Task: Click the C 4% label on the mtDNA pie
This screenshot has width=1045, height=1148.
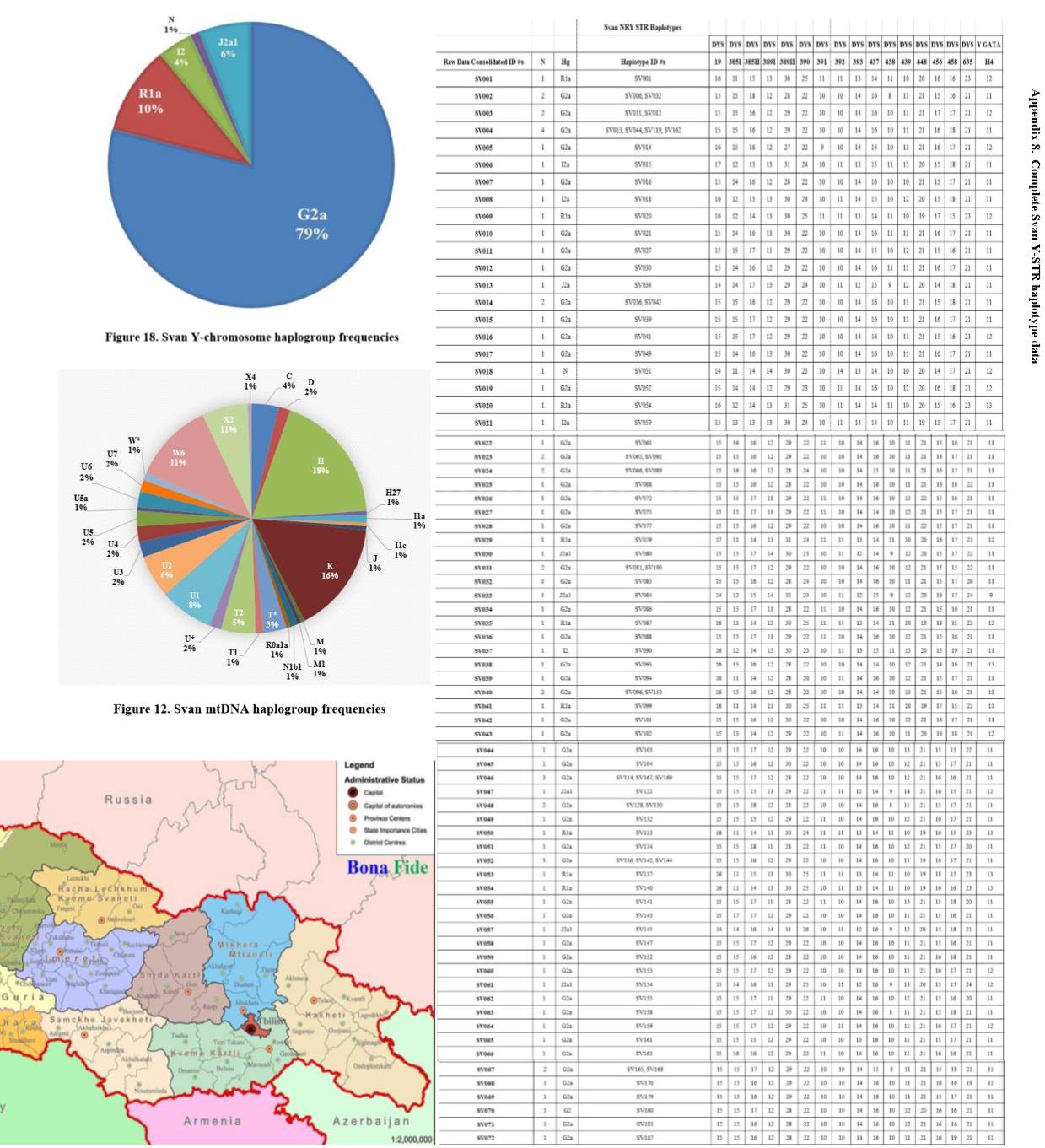Action: pos(289,381)
